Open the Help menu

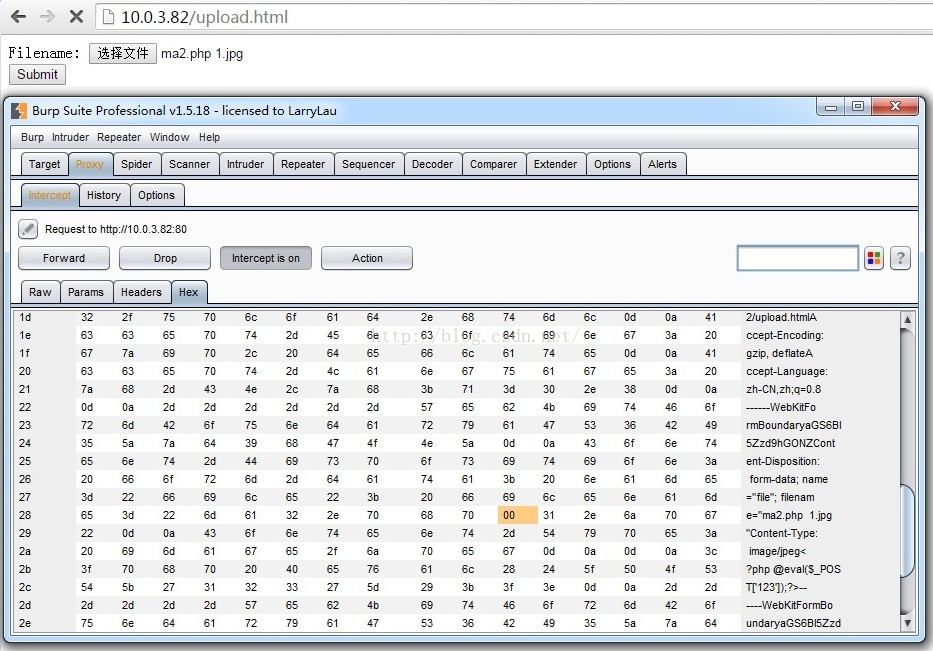point(209,137)
